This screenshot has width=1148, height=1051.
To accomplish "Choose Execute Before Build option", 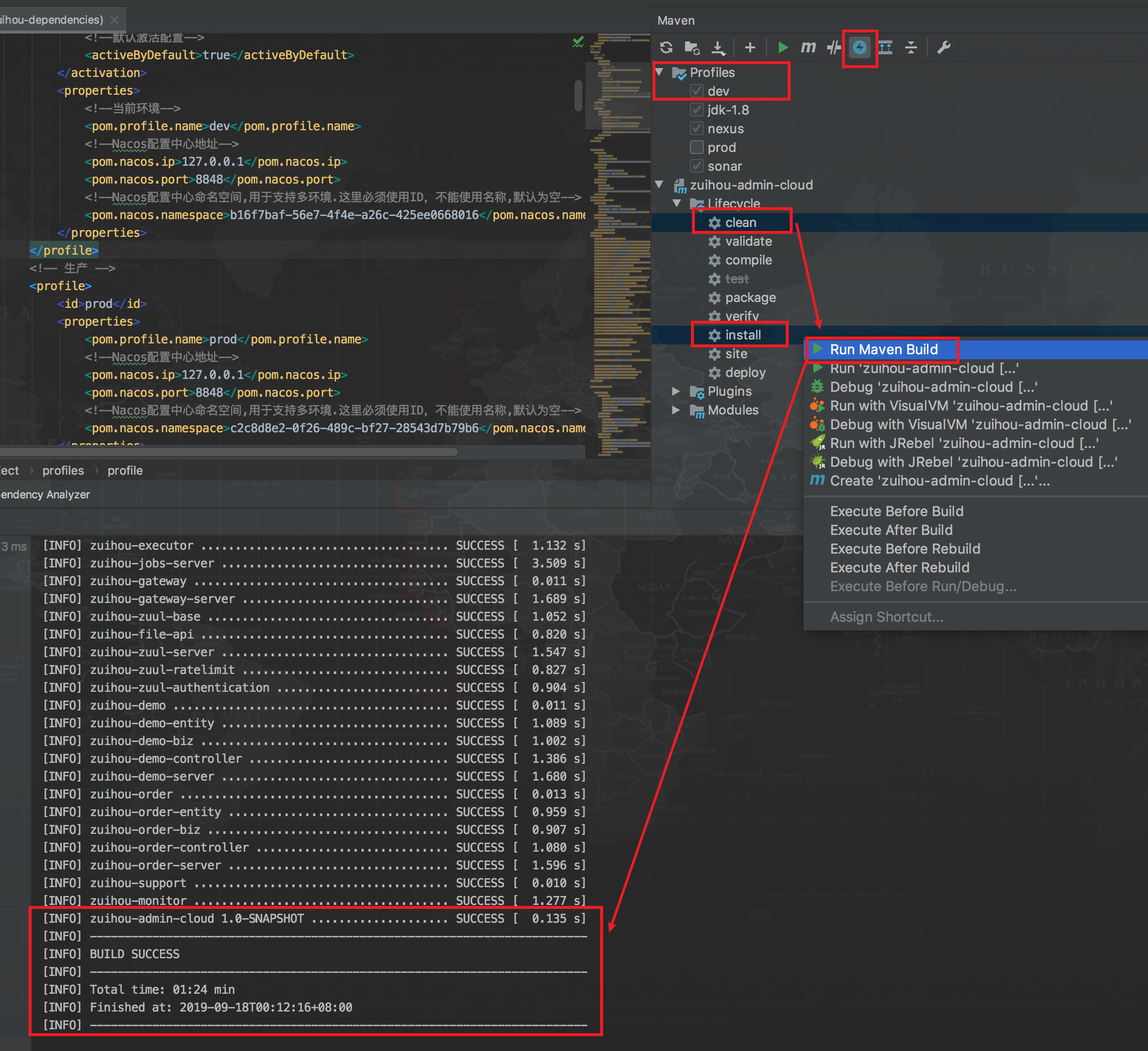I will [976, 511].
